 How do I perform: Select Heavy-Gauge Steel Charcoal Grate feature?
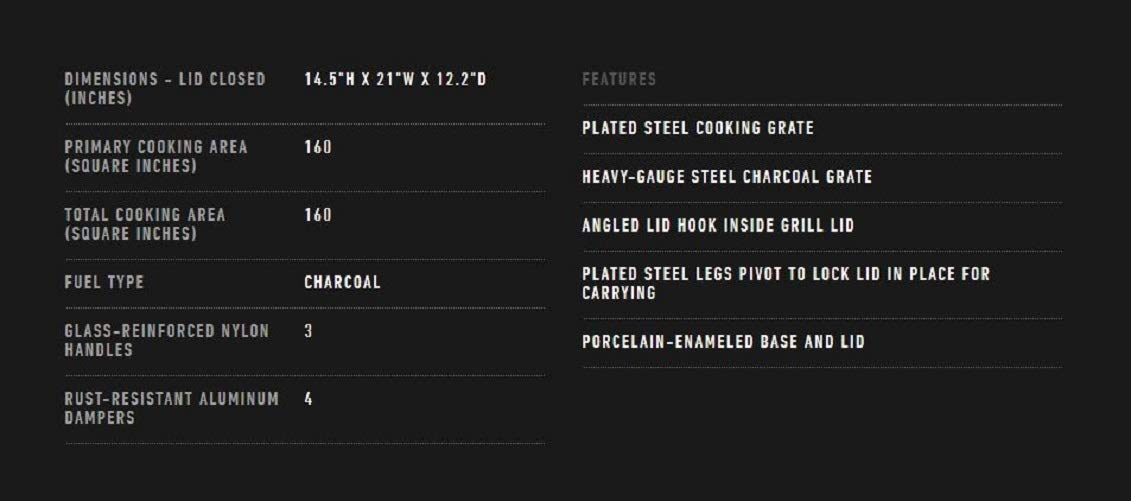coord(727,177)
